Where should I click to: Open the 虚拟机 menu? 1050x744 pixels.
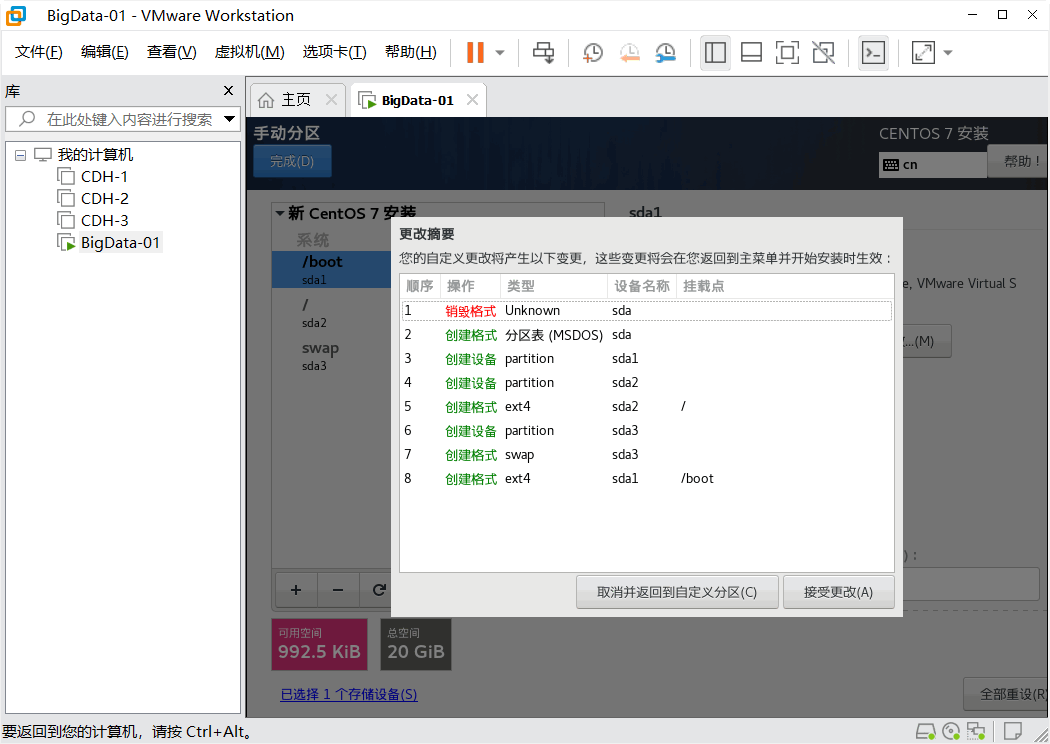click(x=249, y=50)
